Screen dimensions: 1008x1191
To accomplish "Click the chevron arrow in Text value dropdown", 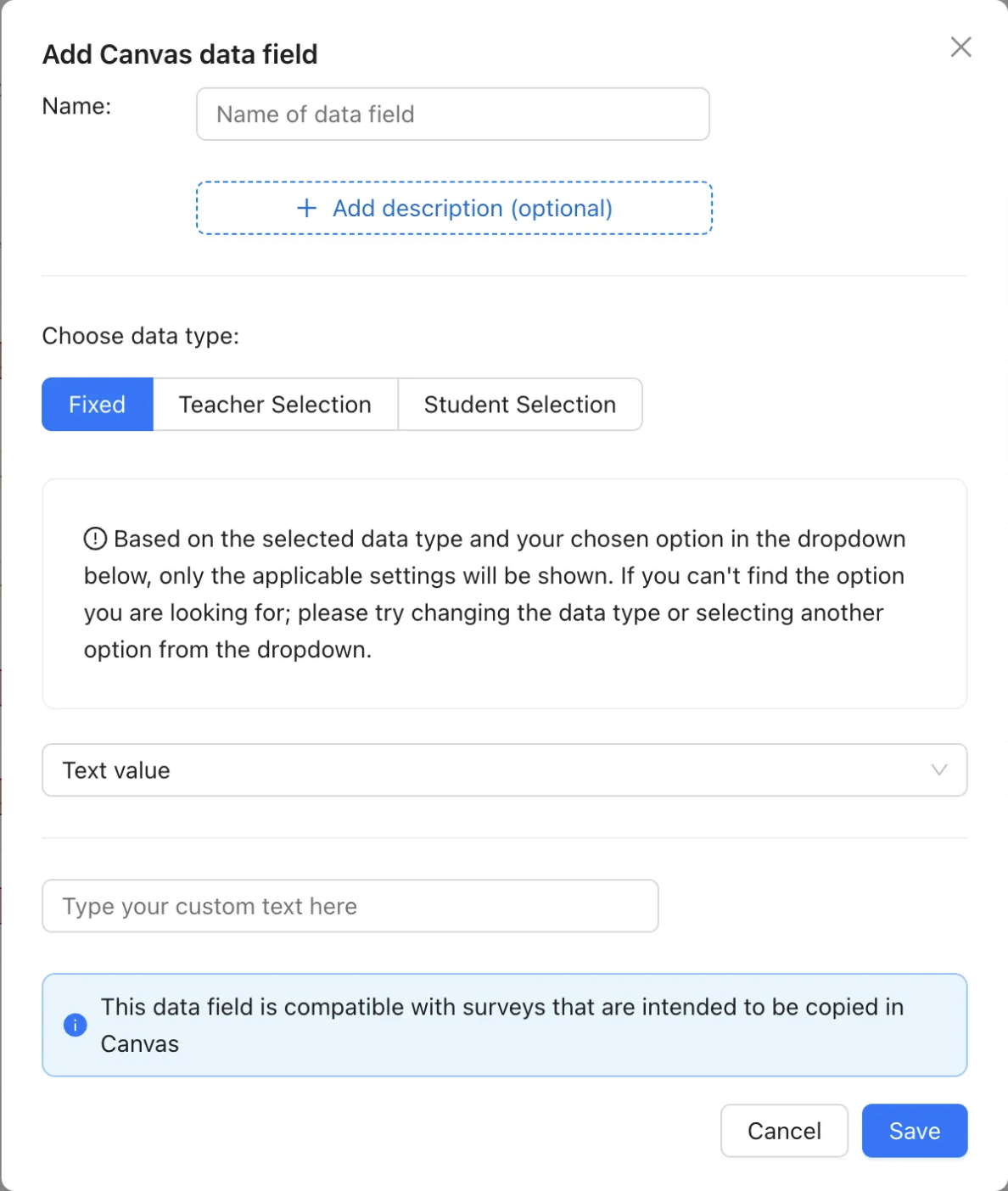I will [938, 770].
